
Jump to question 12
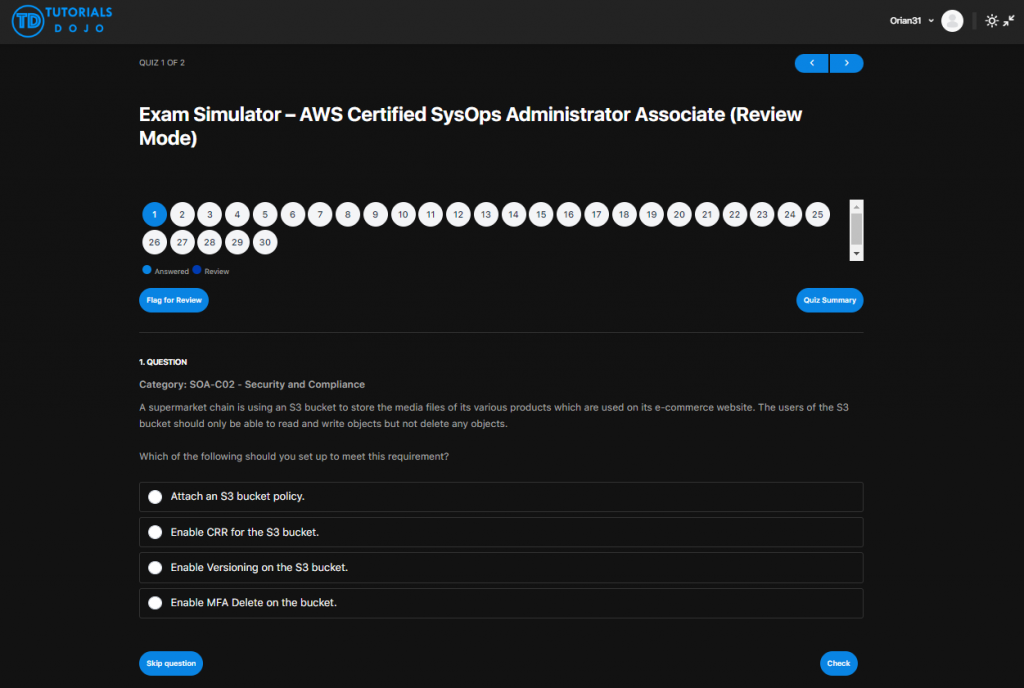(x=458, y=214)
